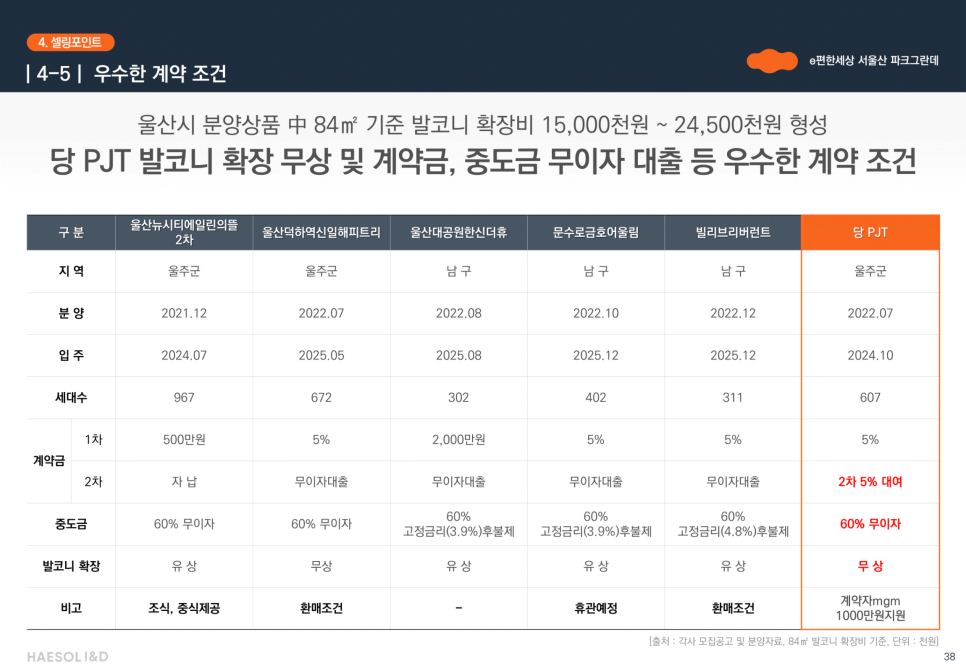Select the '607' 세대수 cell

pyautogui.click(x=870, y=397)
